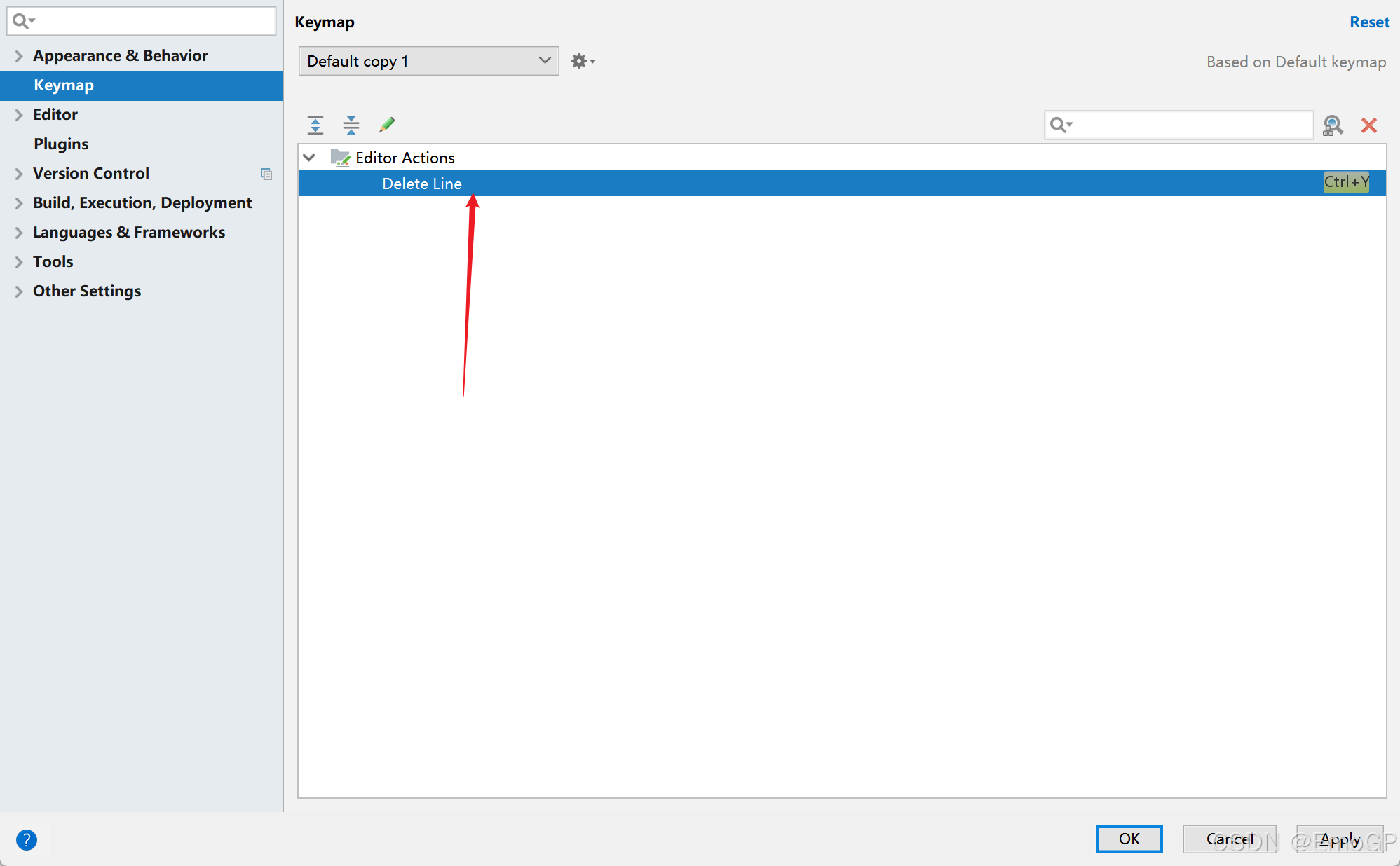Image resolution: width=1400 pixels, height=866 pixels.
Task: Click the pencil Edit Shortcut icon
Action: point(386,125)
